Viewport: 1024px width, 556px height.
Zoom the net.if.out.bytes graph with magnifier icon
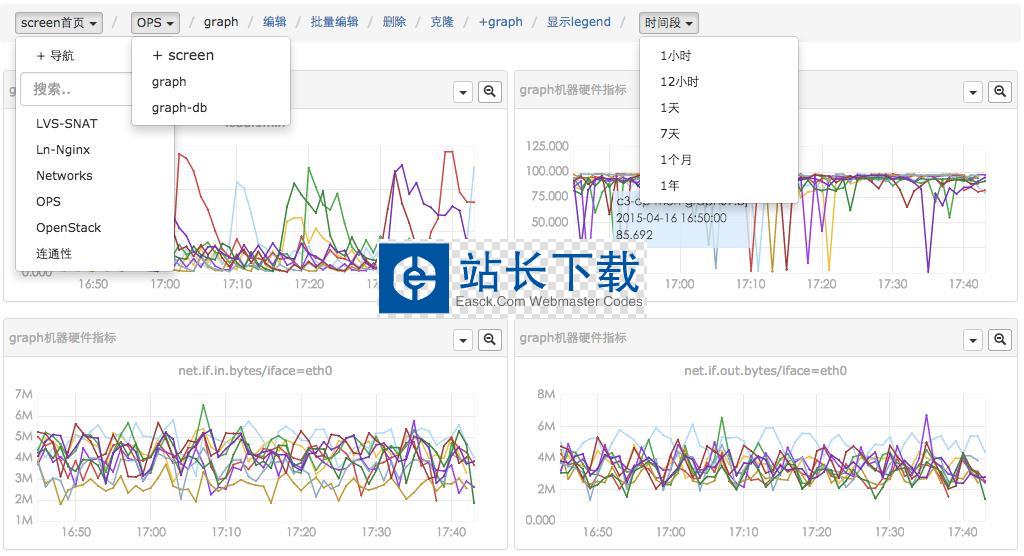(999, 340)
